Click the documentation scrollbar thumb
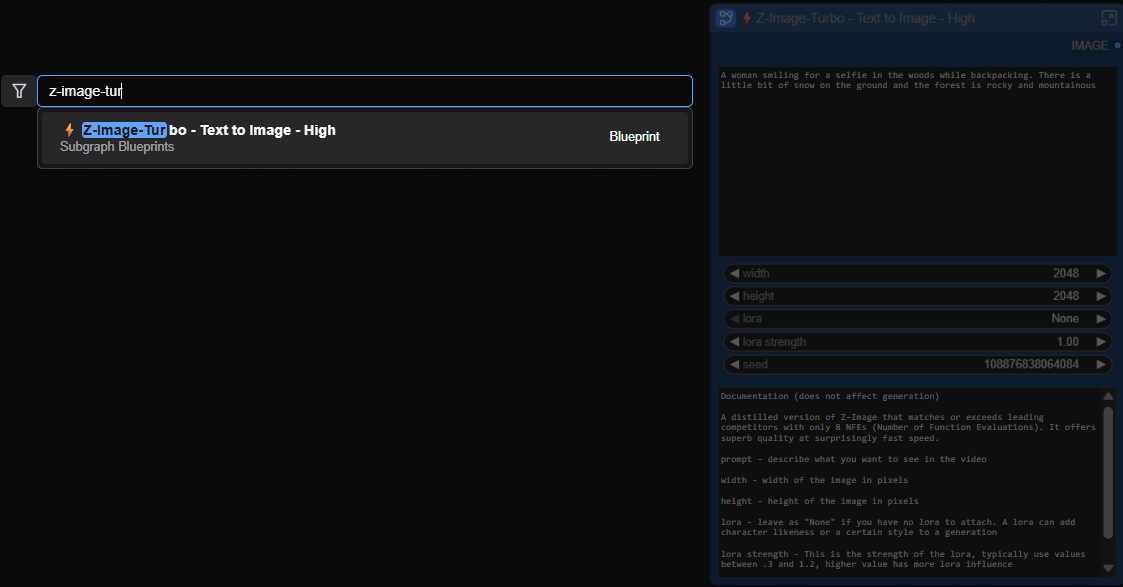The image size is (1123, 587). [1108, 470]
